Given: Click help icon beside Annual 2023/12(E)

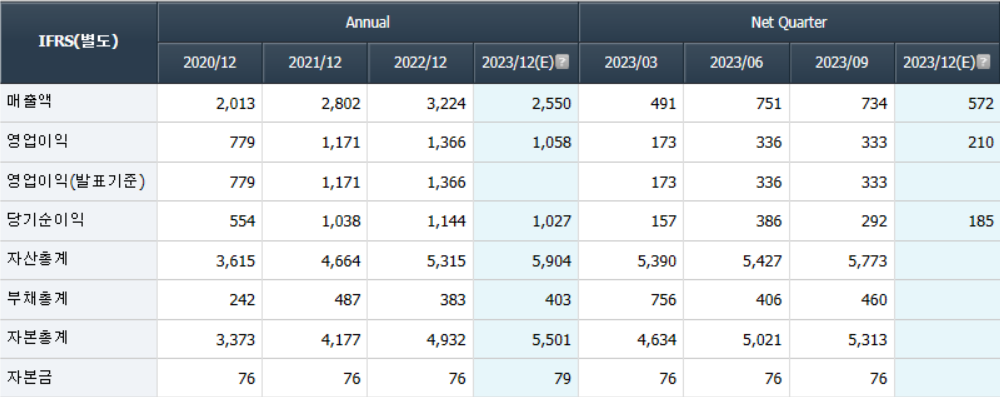Looking at the screenshot, I should coord(561,62).
